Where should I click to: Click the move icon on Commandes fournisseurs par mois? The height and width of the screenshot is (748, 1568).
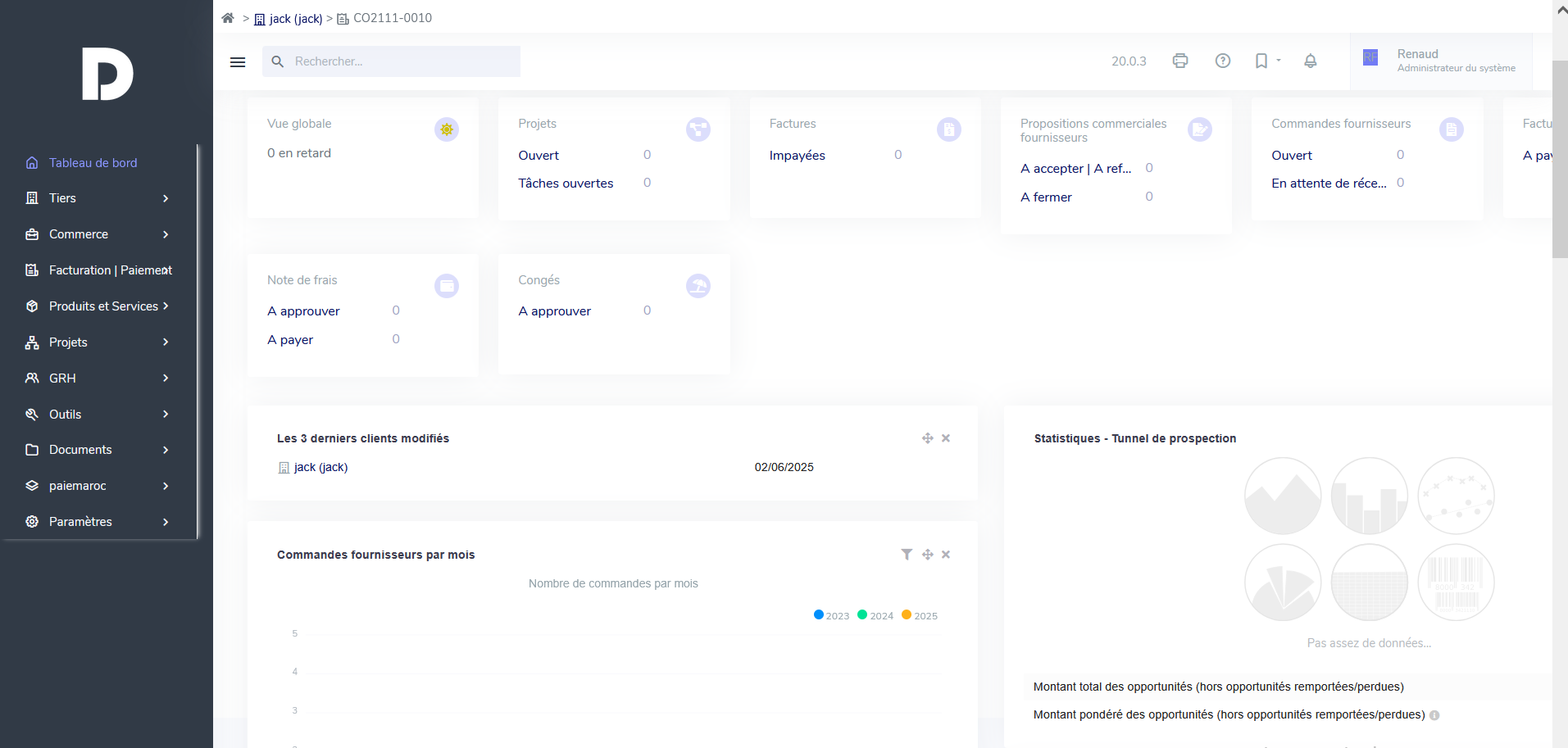pos(927,555)
